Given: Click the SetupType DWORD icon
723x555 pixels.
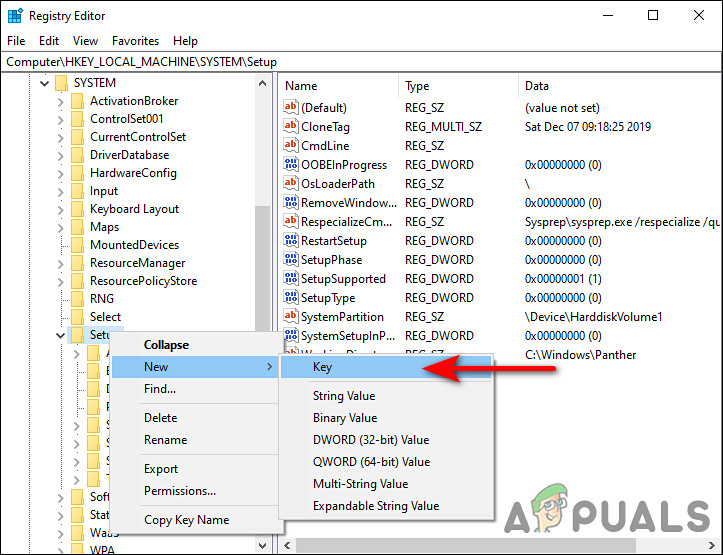Looking at the screenshot, I should 290,297.
